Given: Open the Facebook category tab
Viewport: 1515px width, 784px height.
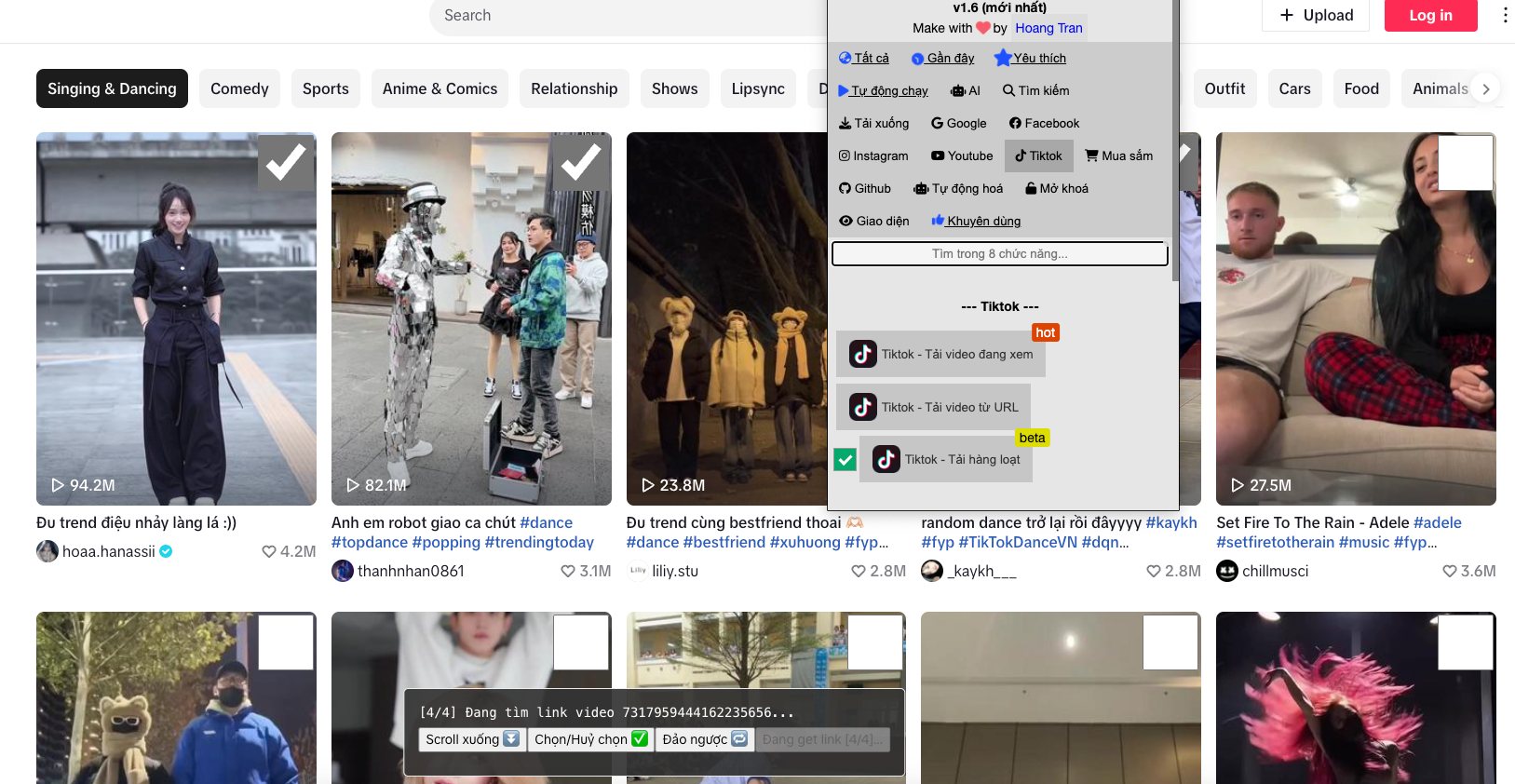Looking at the screenshot, I should point(1044,124).
